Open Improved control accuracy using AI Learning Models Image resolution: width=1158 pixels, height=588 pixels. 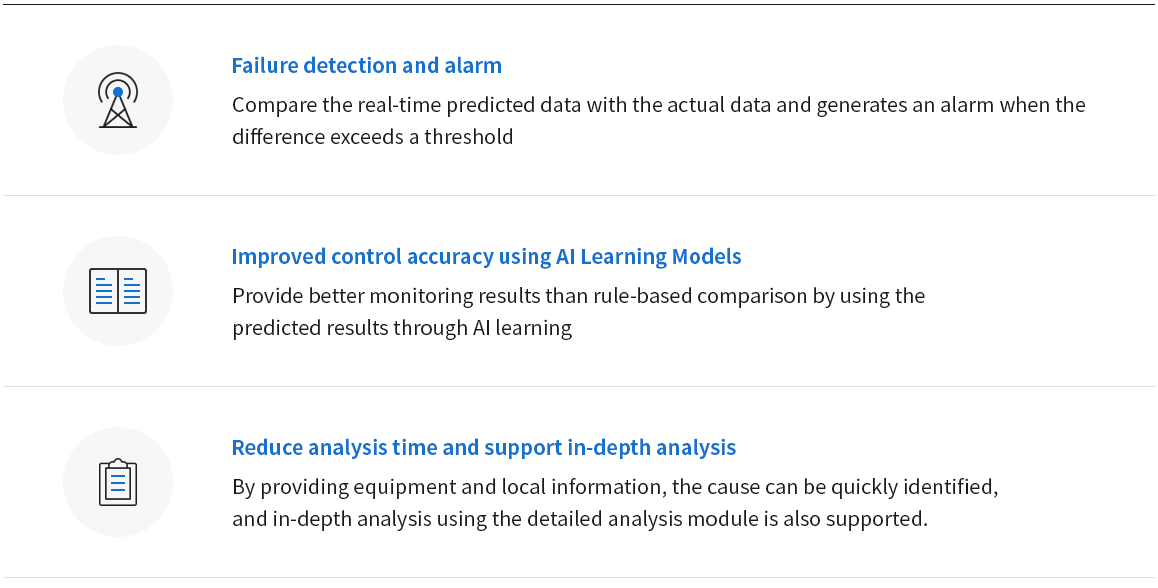click(x=486, y=256)
